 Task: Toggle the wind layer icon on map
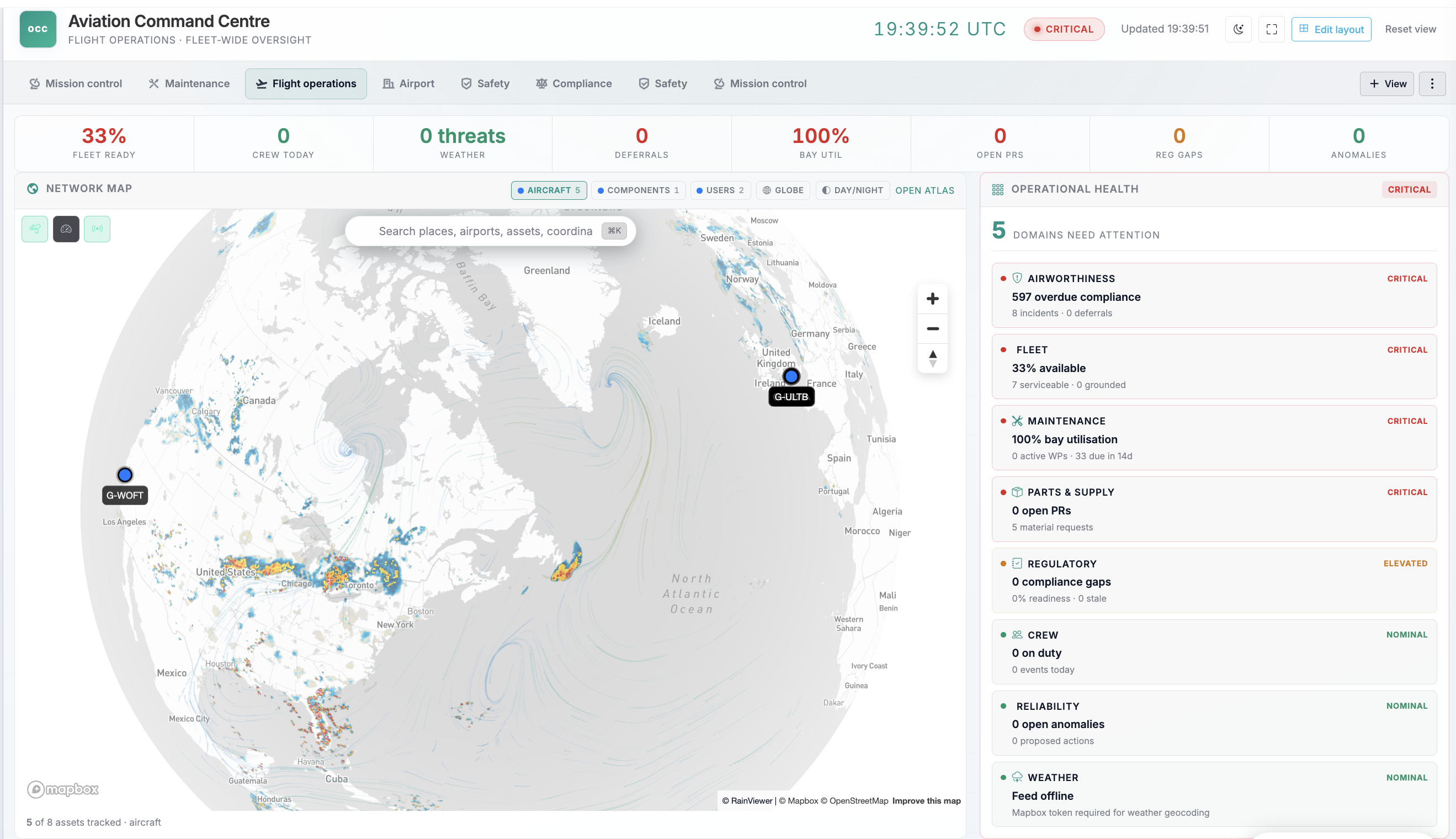pyautogui.click(x=35, y=229)
